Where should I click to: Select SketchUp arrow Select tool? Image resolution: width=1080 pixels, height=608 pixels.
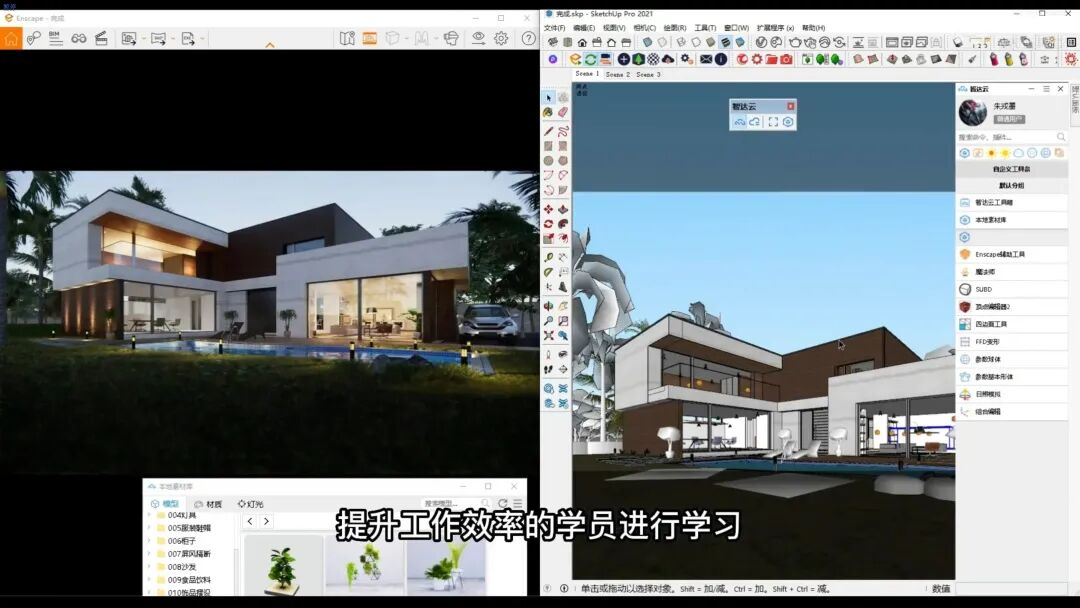[549, 98]
